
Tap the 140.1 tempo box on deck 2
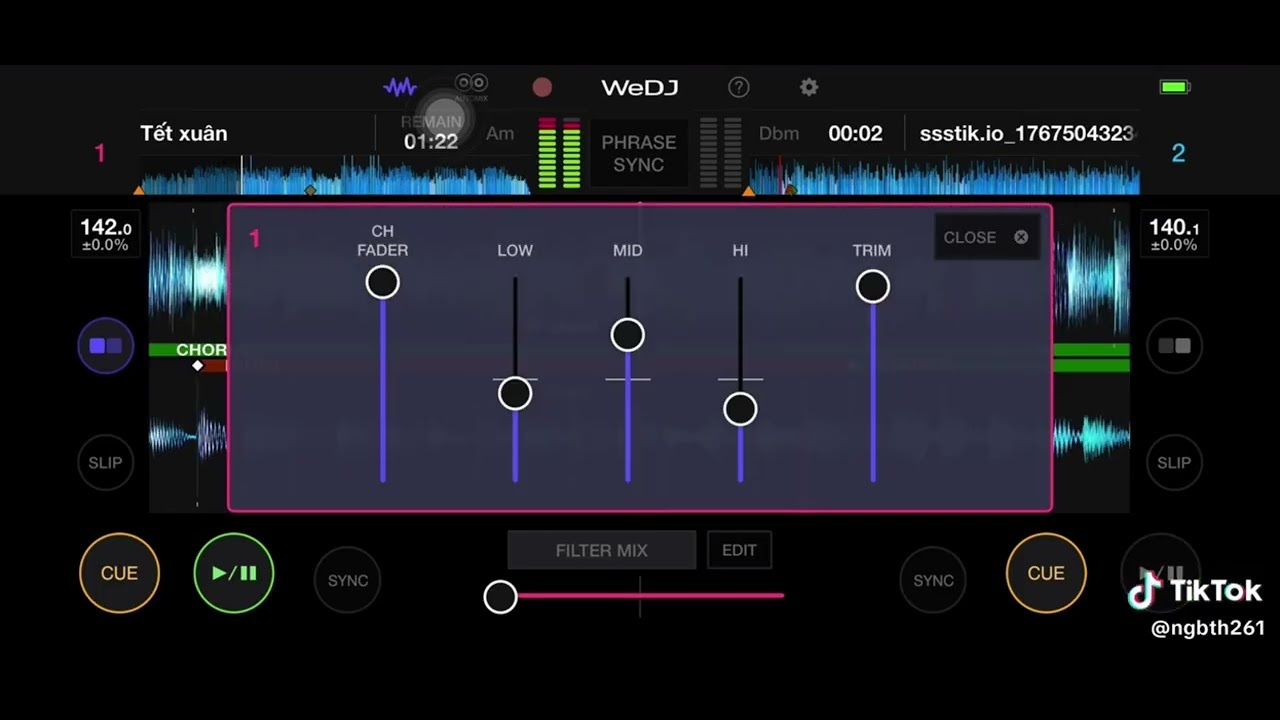(x=1174, y=235)
